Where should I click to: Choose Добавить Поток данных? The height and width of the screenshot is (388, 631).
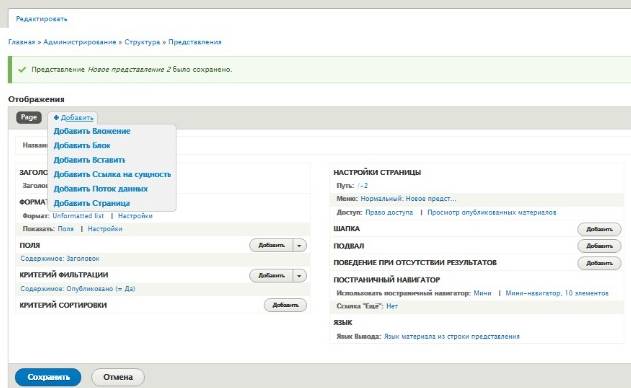point(101,189)
